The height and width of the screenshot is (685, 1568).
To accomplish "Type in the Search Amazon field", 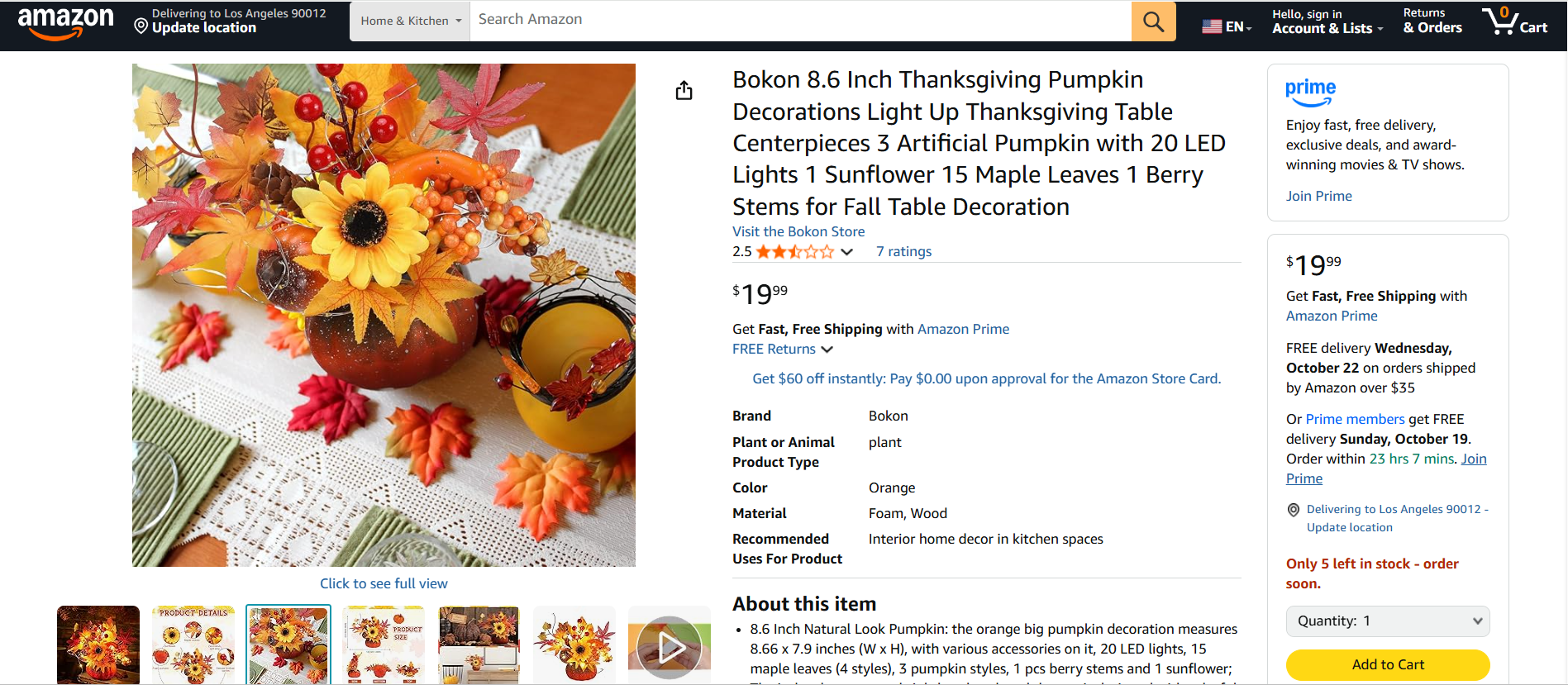I will 799,20.
